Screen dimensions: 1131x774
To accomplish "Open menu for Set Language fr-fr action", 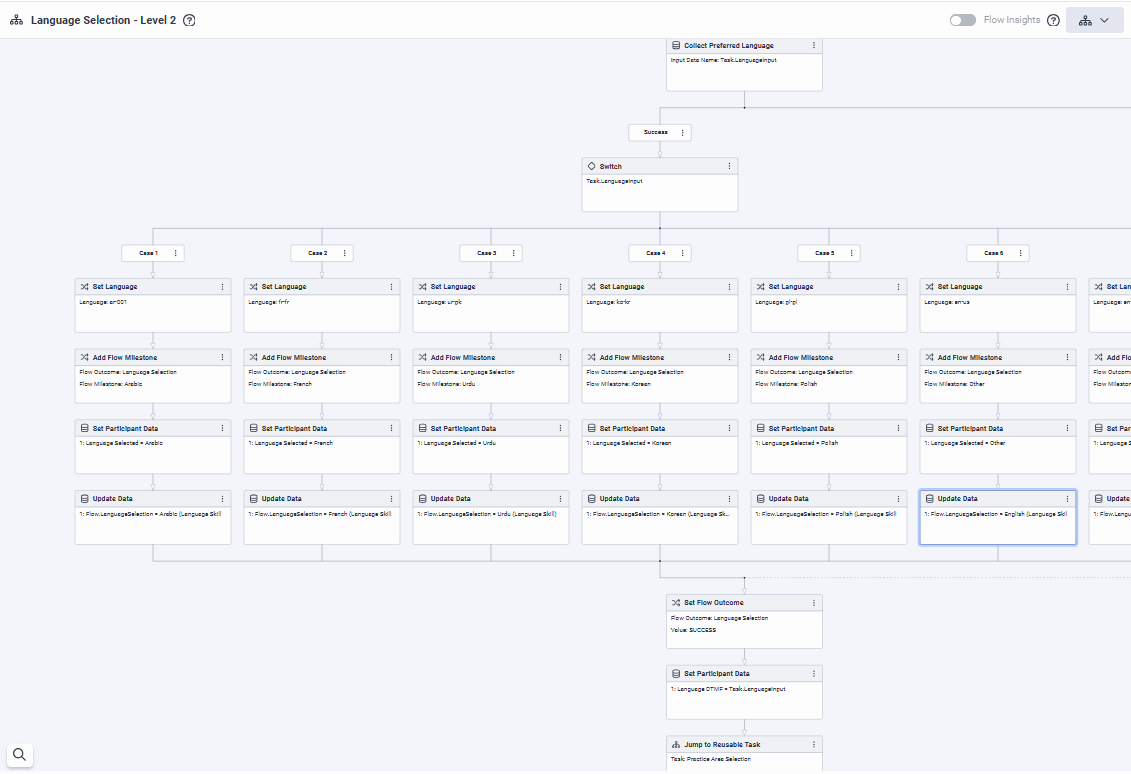I will click(392, 287).
